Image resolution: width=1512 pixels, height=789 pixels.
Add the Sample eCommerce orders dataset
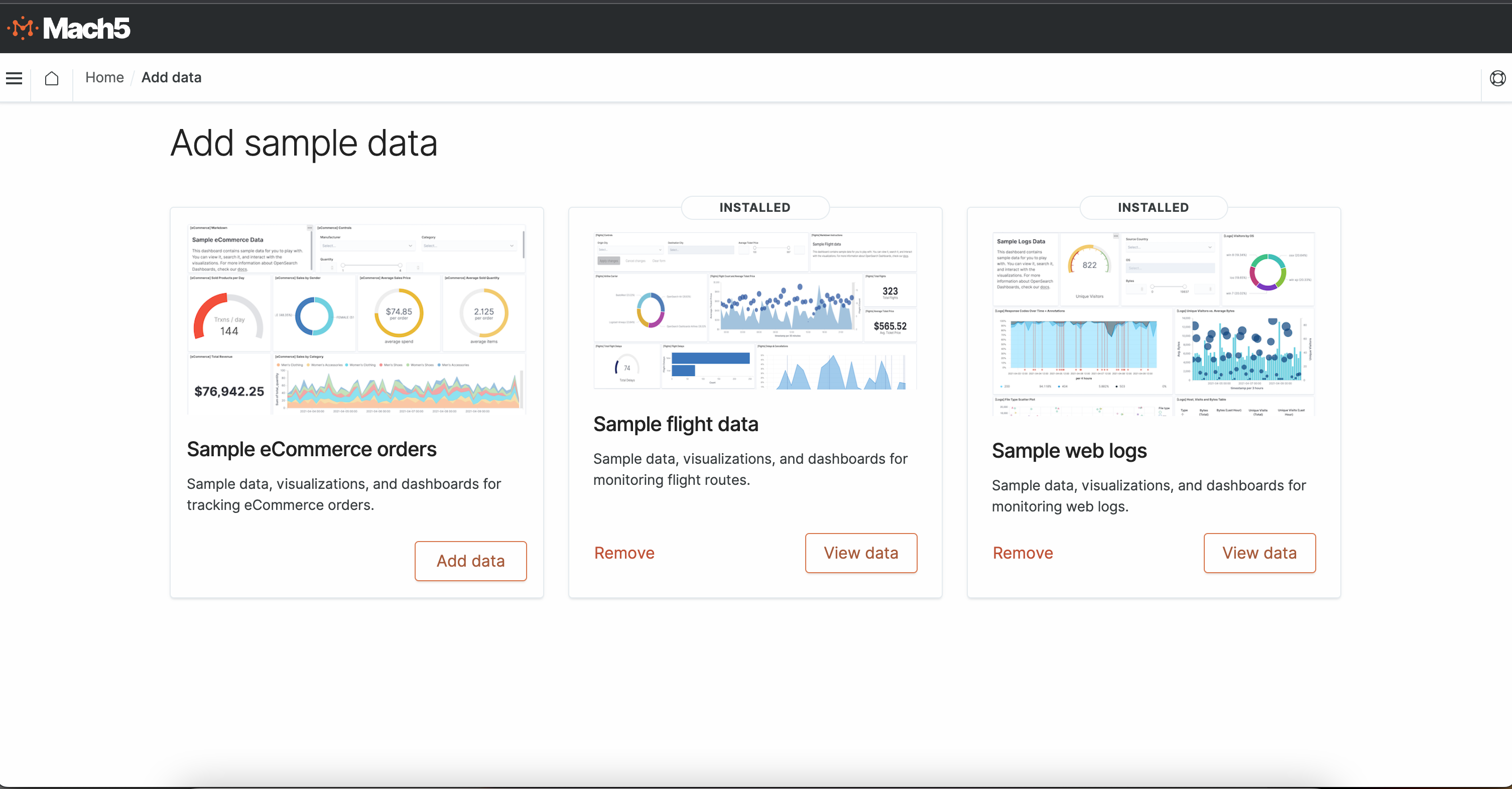coord(470,561)
